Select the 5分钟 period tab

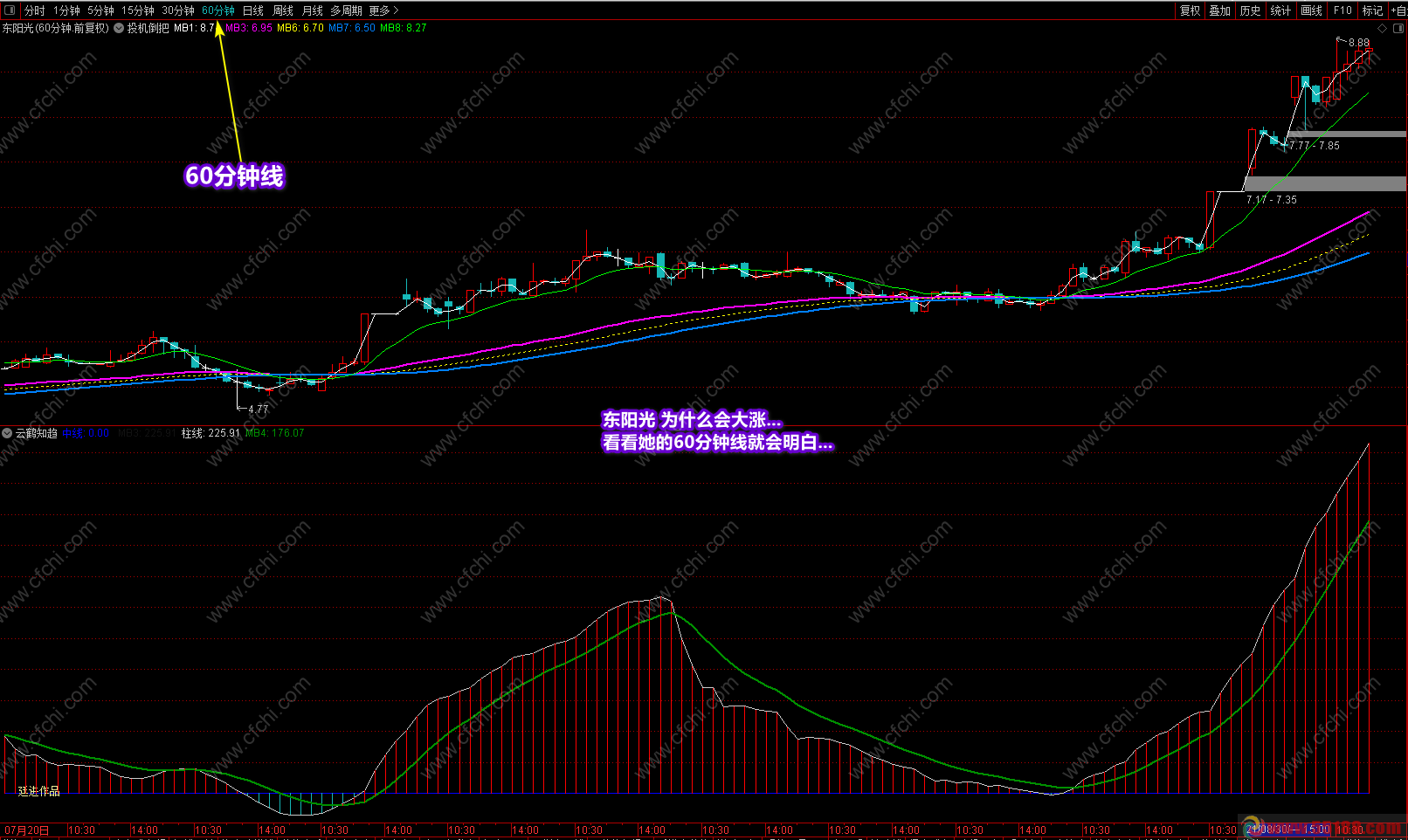(100, 10)
